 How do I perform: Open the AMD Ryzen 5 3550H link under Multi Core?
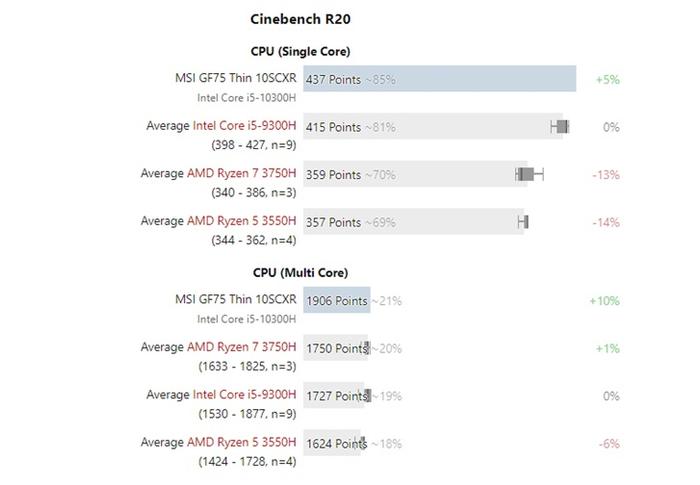point(242,442)
